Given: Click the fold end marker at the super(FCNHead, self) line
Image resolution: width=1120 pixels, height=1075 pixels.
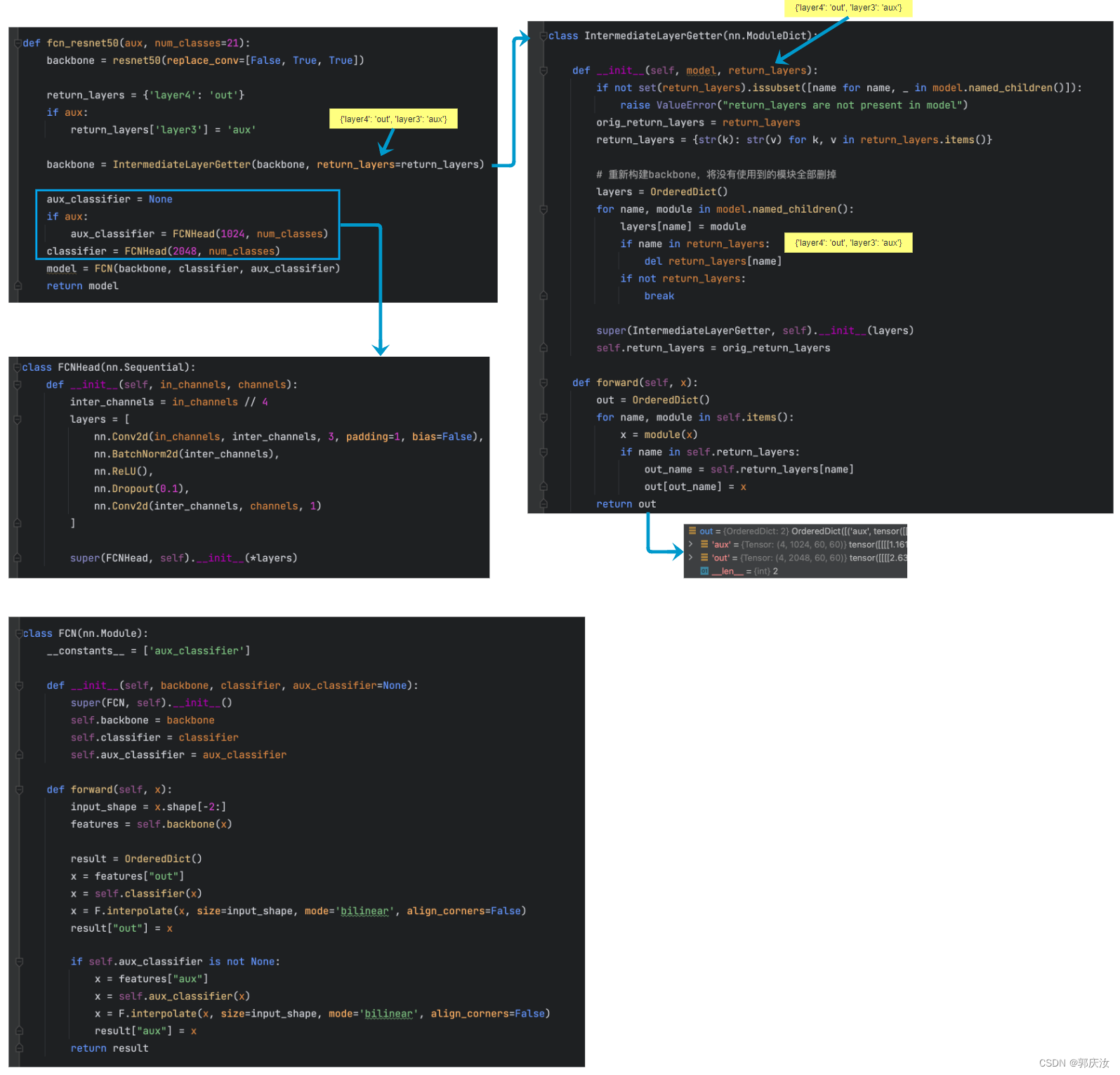Looking at the screenshot, I should (x=18, y=558).
